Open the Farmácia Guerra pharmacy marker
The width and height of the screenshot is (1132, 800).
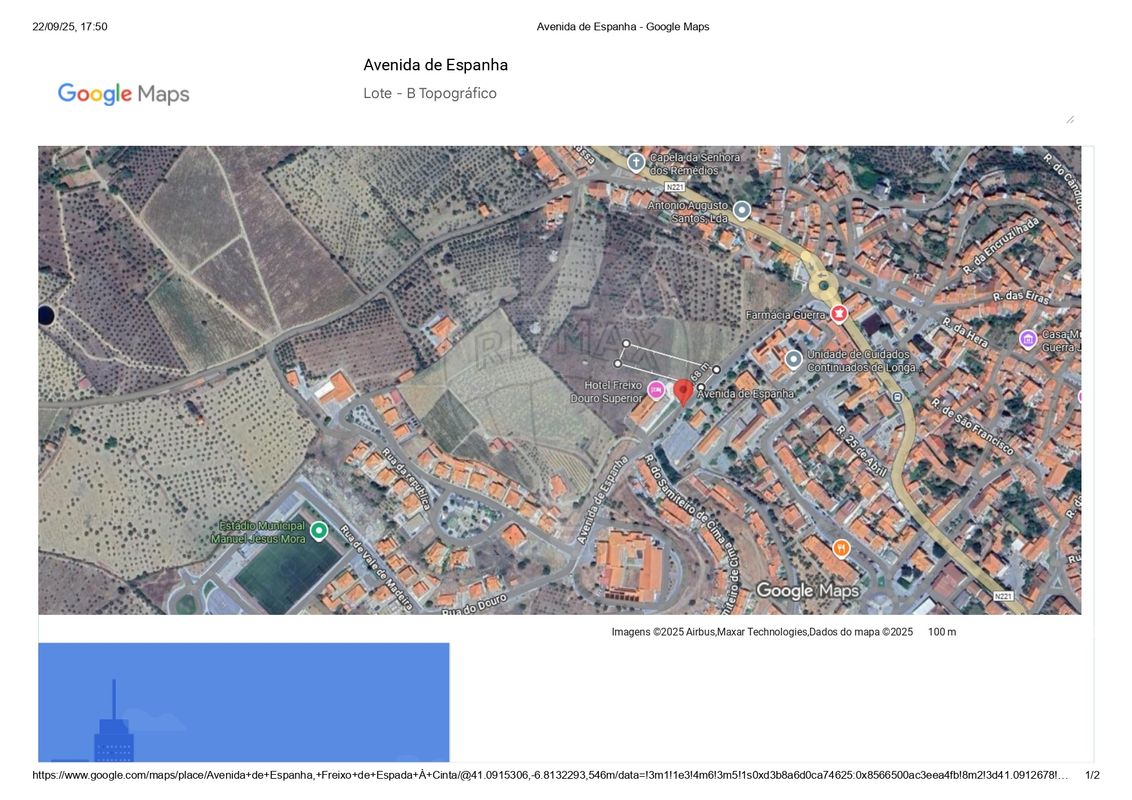[839, 313]
